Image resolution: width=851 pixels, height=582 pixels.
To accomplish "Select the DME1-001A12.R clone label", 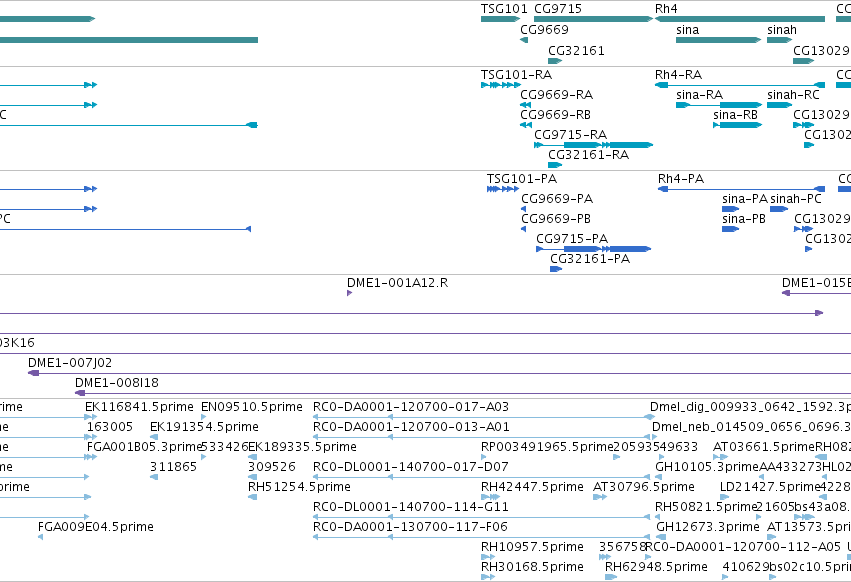I will (397, 283).
